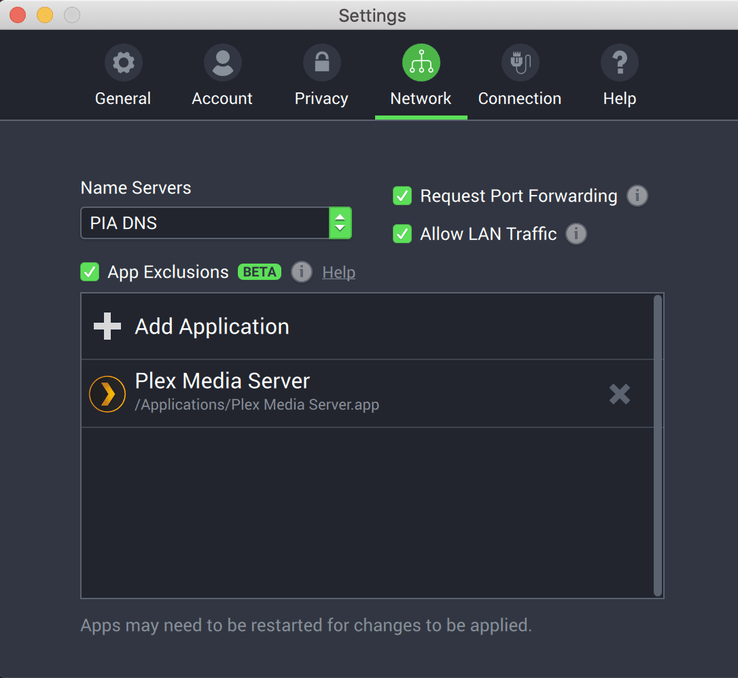Disable Request Port Forwarding checkbox
738x678 pixels.
click(x=402, y=196)
